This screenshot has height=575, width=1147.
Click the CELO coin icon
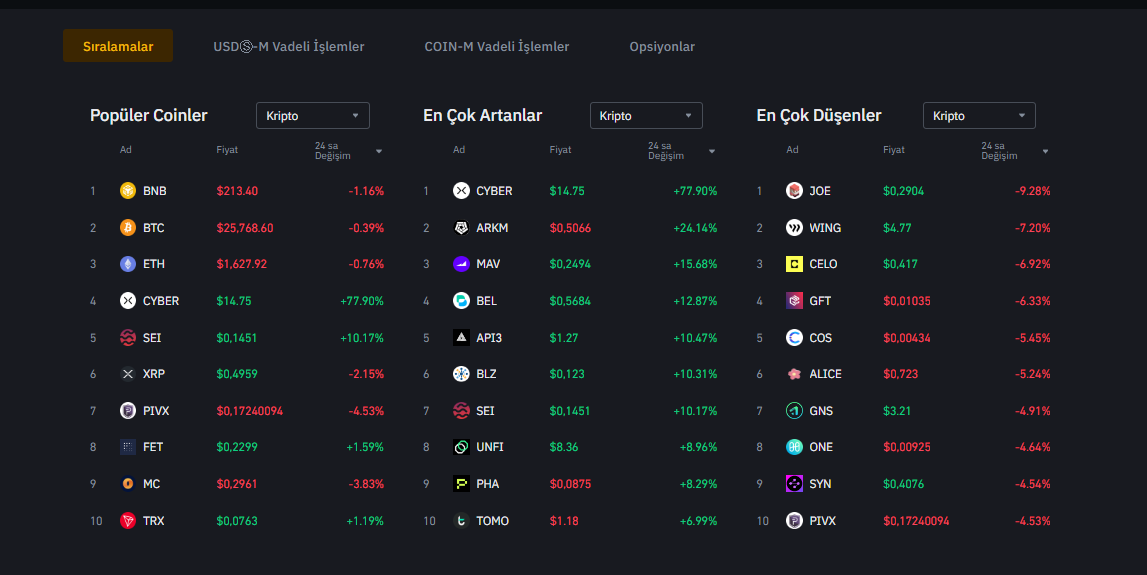click(794, 264)
